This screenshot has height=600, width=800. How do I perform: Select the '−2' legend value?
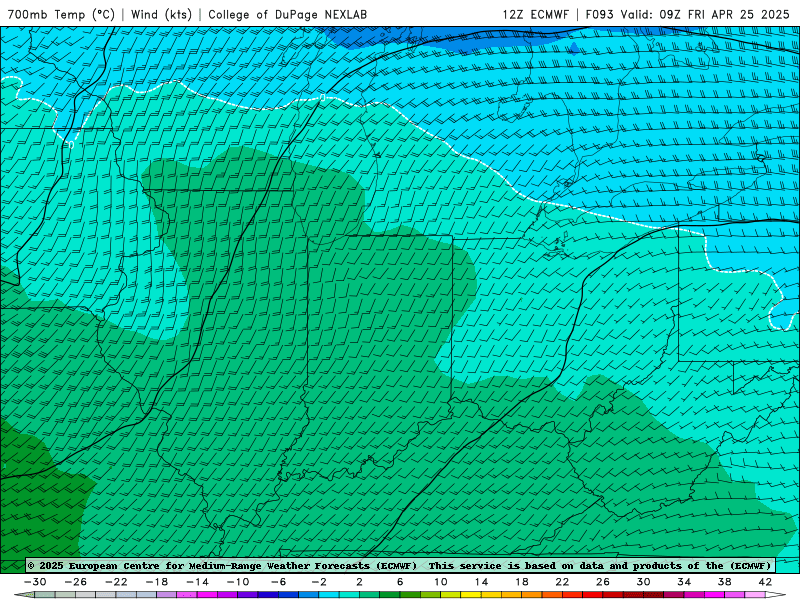tap(319, 582)
